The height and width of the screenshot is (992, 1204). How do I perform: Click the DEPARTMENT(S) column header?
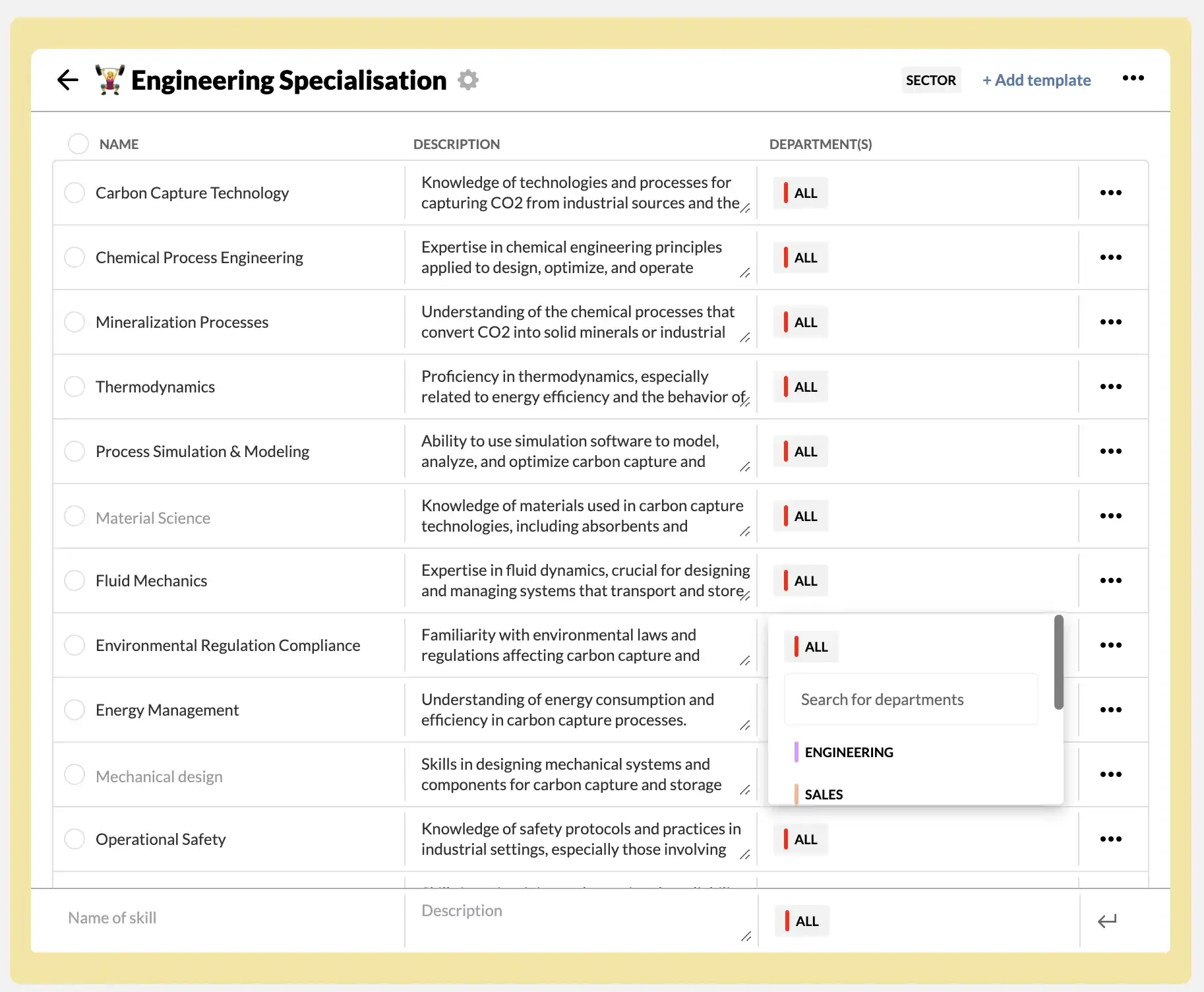click(820, 144)
